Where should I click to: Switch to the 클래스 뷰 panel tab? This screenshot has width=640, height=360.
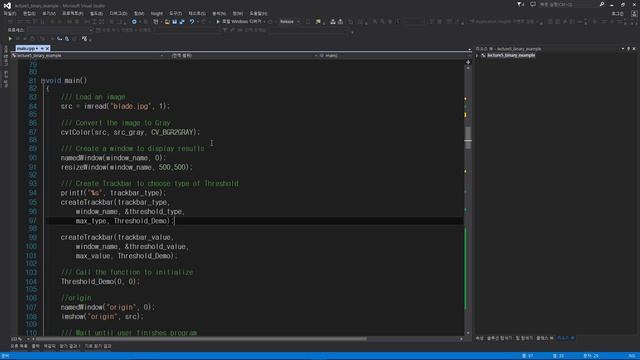[x=544, y=338]
